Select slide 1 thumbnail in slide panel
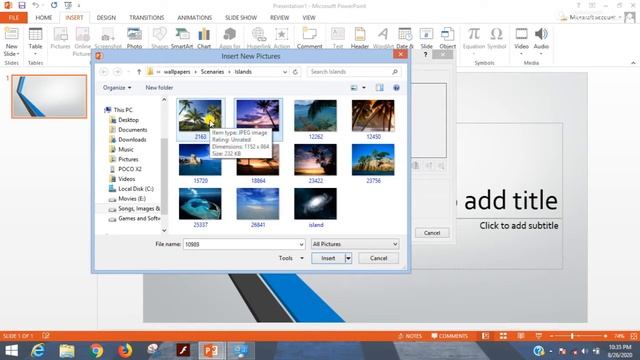 [49, 96]
